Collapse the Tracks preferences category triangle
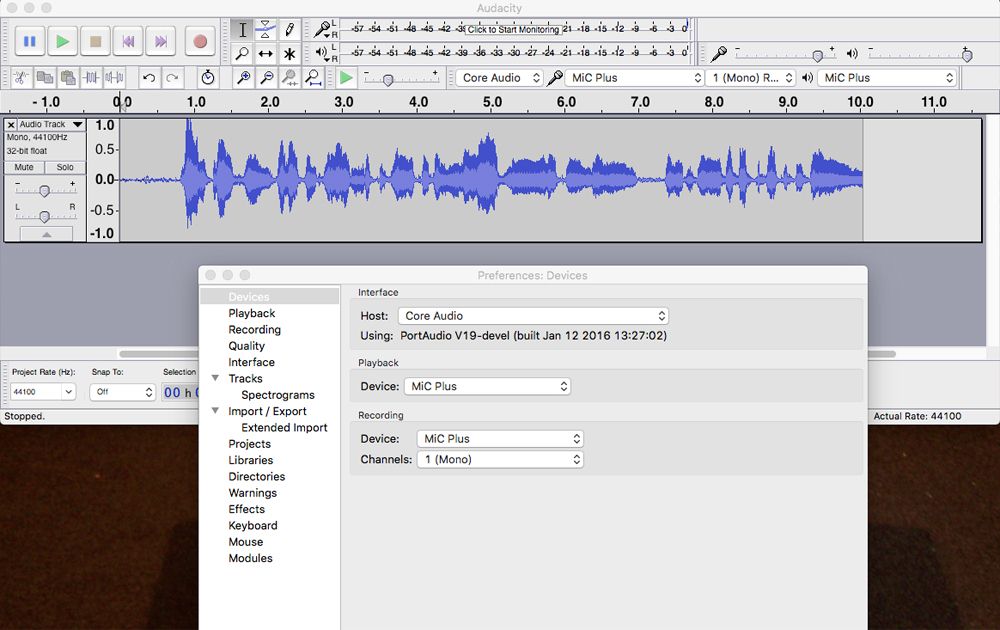This screenshot has height=630, width=1000. [x=216, y=378]
